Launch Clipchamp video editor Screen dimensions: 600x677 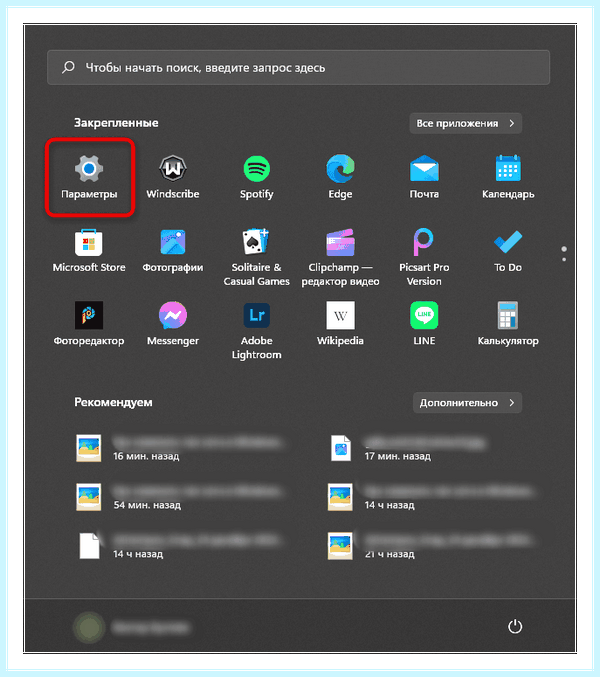point(340,258)
